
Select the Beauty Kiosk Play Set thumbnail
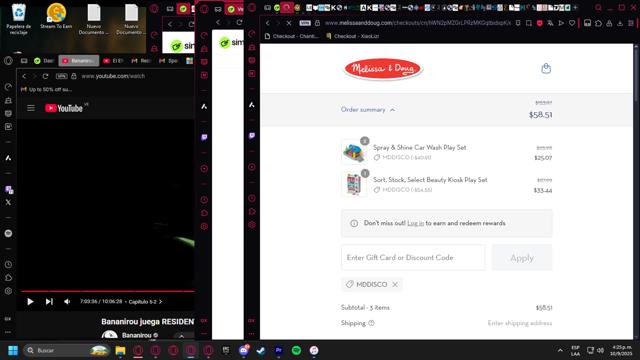pyautogui.click(x=353, y=184)
